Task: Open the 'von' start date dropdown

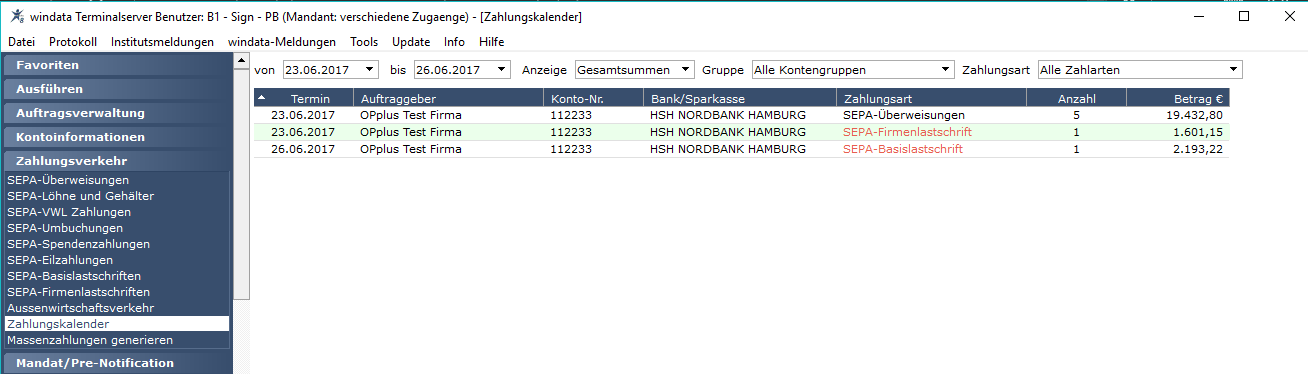Action: click(371, 69)
